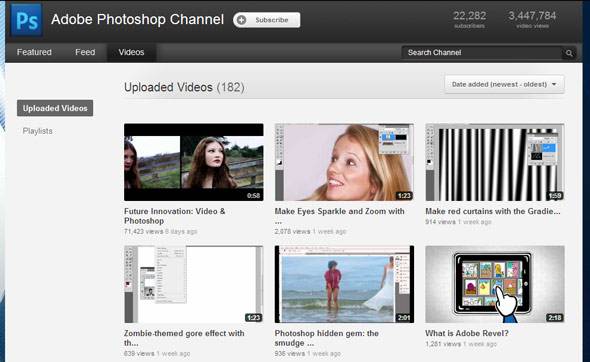Click the 2:01 duration badge
The height and width of the screenshot is (362, 590).
[x=404, y=318]
